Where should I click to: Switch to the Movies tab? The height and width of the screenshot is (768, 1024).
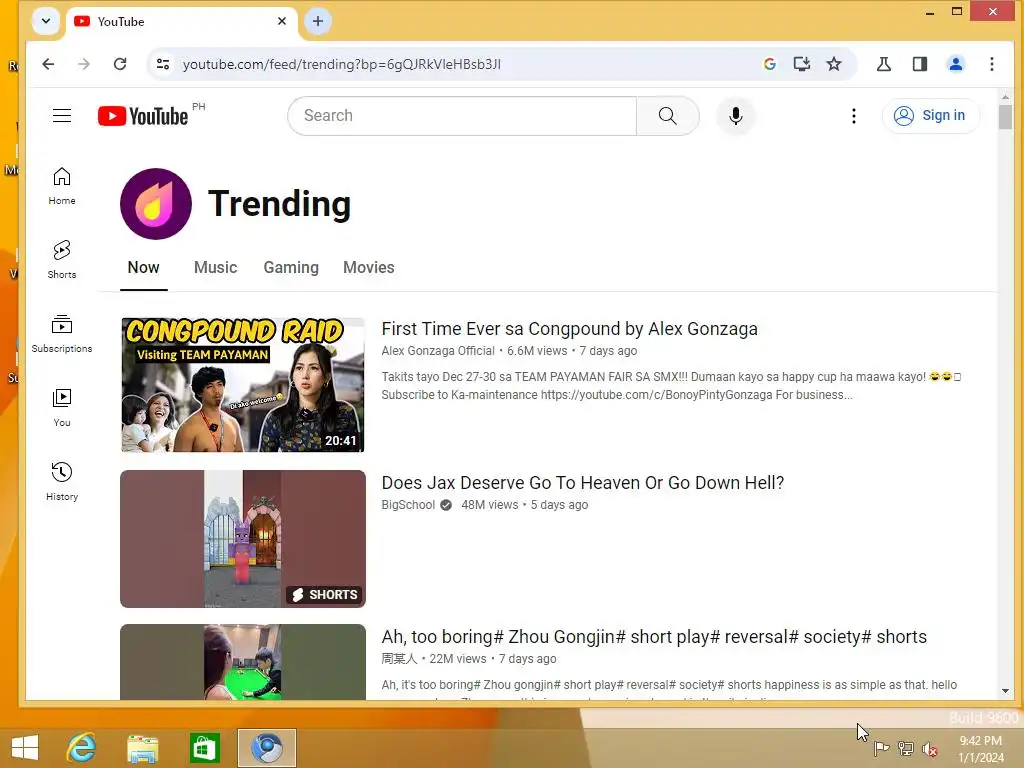pyautogui.click(x=369, y=268)
